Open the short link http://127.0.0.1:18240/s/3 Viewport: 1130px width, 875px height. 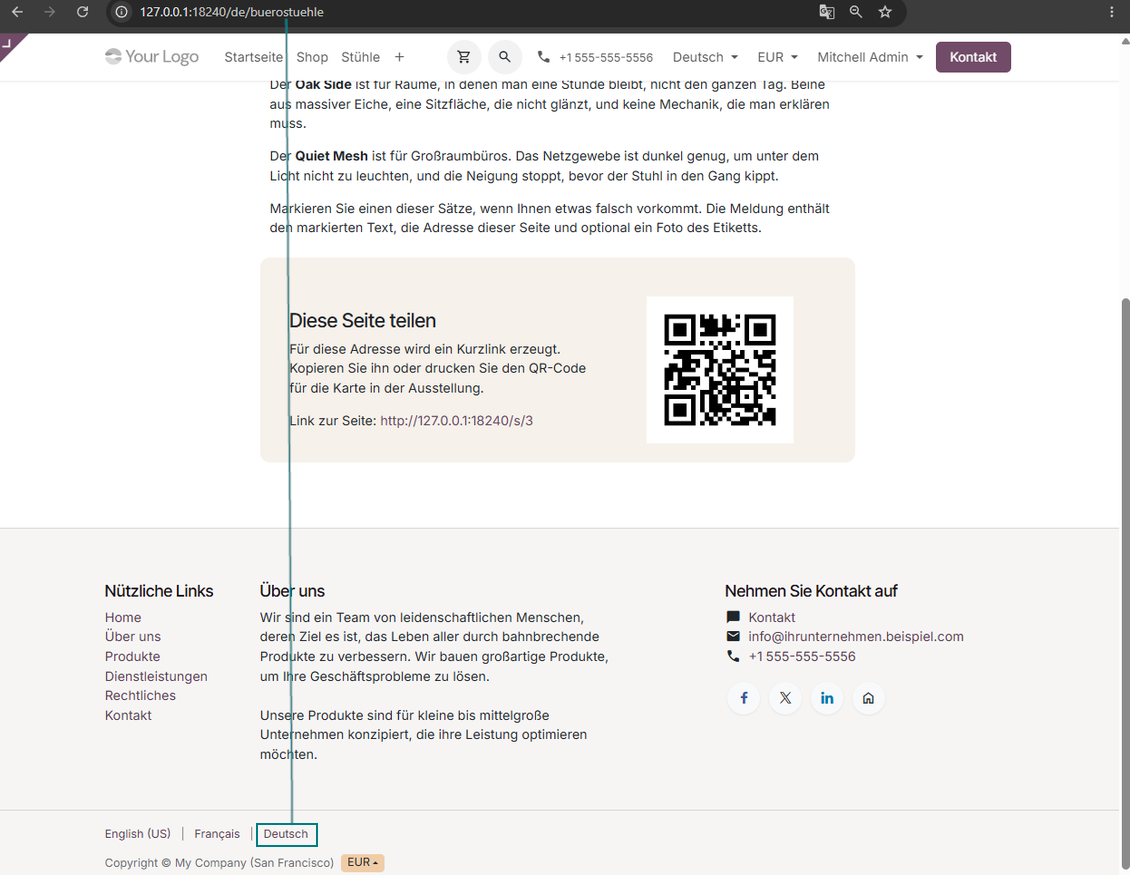456,420
